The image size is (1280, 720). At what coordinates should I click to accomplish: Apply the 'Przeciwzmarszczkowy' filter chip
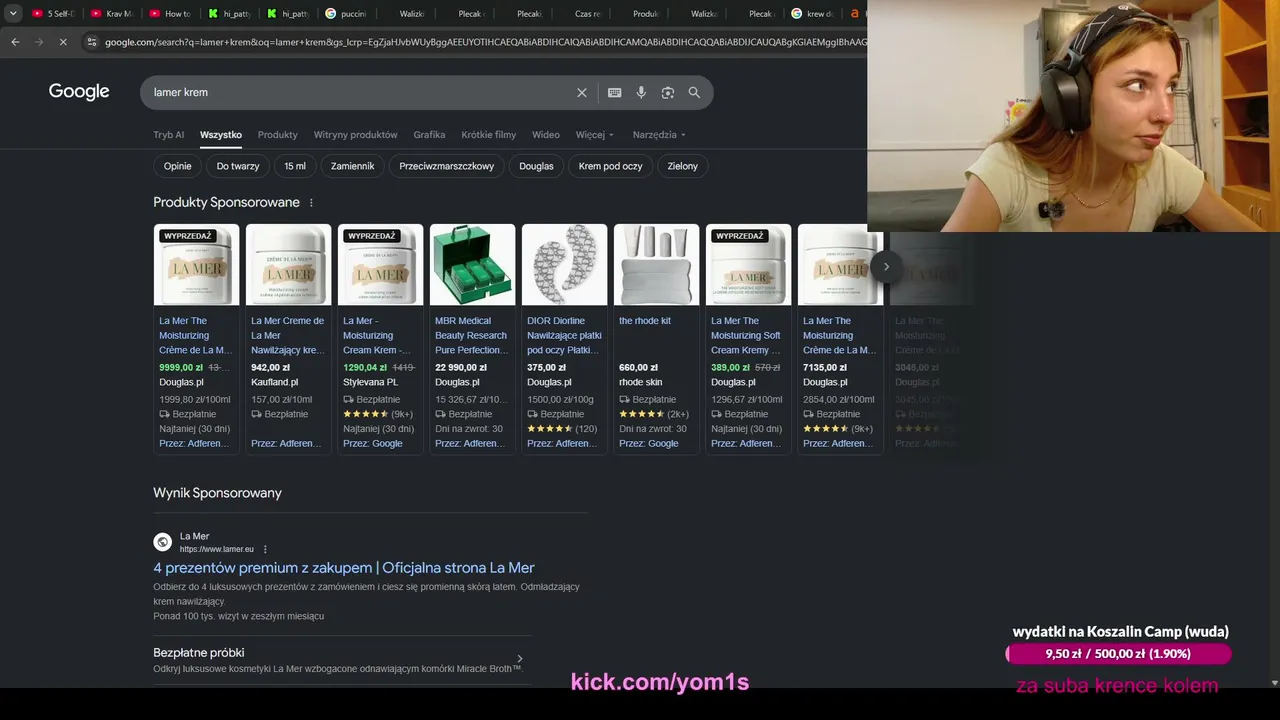click(x=447, y=166)
